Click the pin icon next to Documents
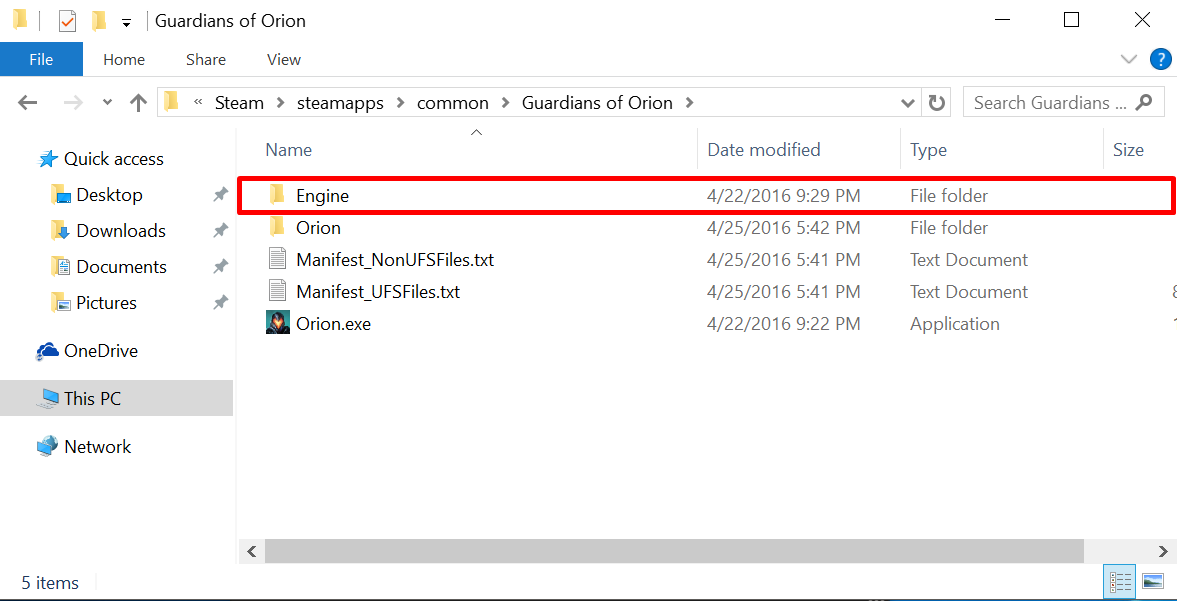Image resolution: width=1177 pixels, height=601 pixels. pyautogui.click(x=220, y=267)
